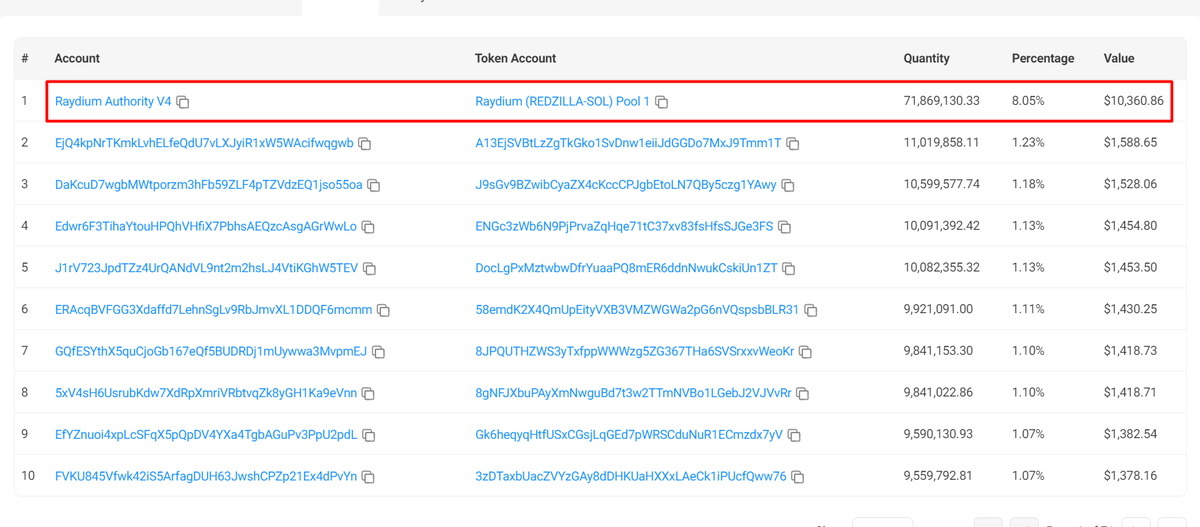Select the value $1,418.73
The height and width of the screenshot is (527, 1200).
coord(1130,351)
